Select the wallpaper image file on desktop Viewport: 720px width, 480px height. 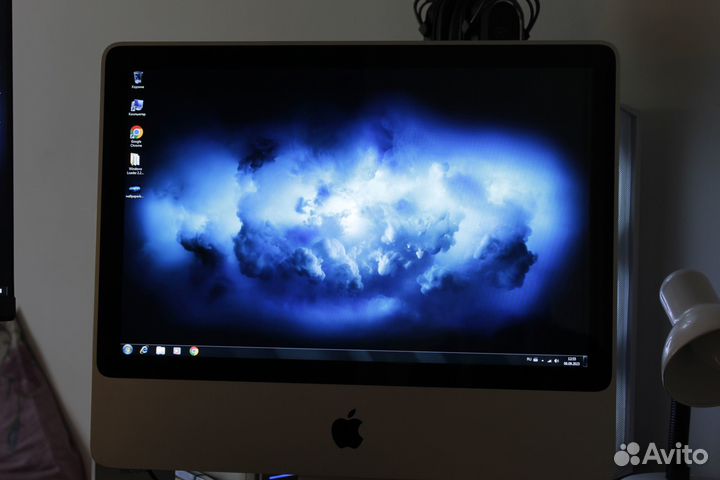coord(135,192)
